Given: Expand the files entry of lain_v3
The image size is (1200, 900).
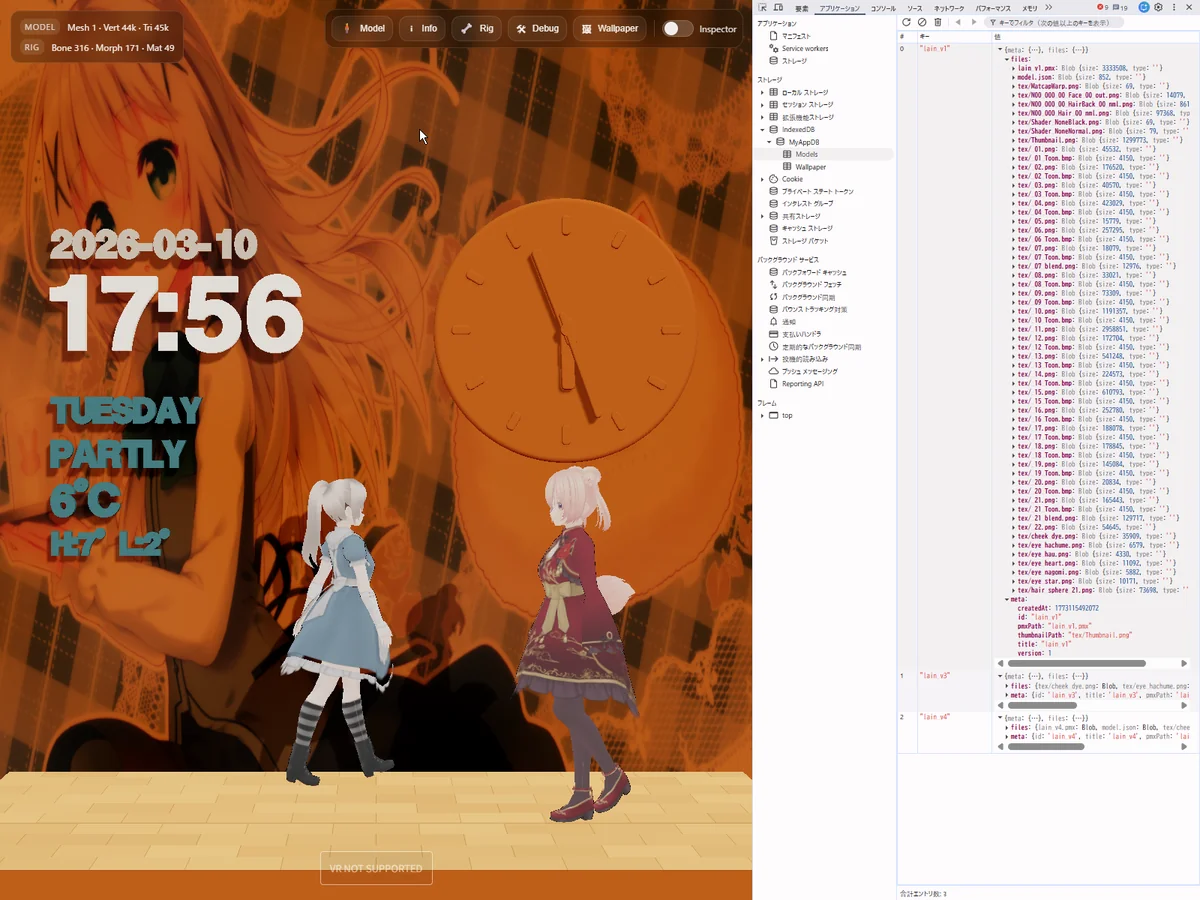Looking at the screenshot, I should [x=1007, y=686].
